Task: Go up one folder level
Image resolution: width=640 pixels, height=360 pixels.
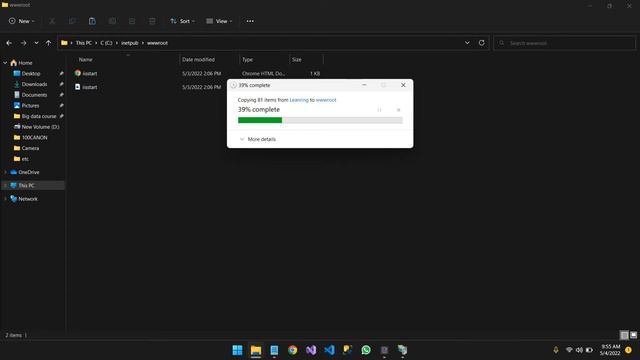Action: (x=49, y=43)
